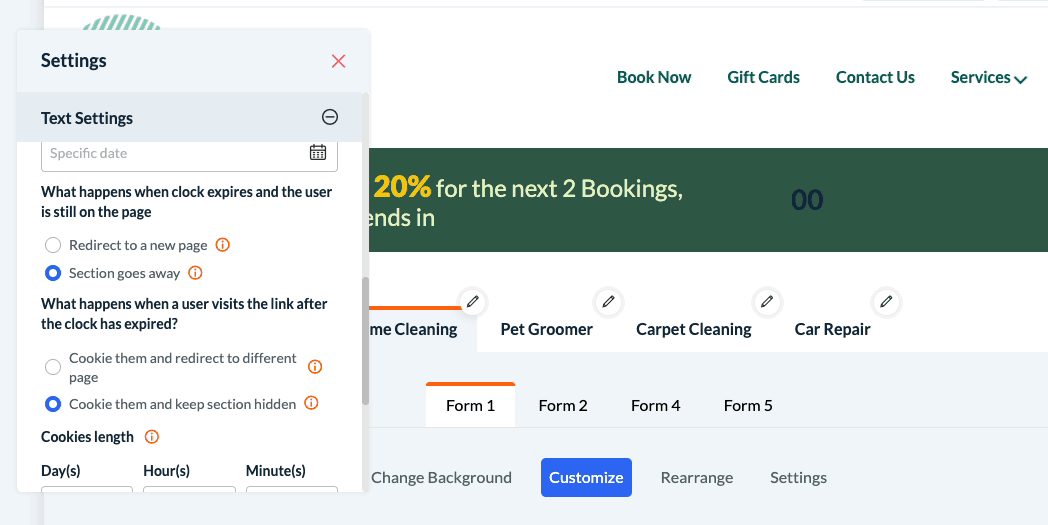Image resolution: width=1048 pixels, height=525 pixels.
Task: Collapse the Text Settings section
Action: click(330, 118)
